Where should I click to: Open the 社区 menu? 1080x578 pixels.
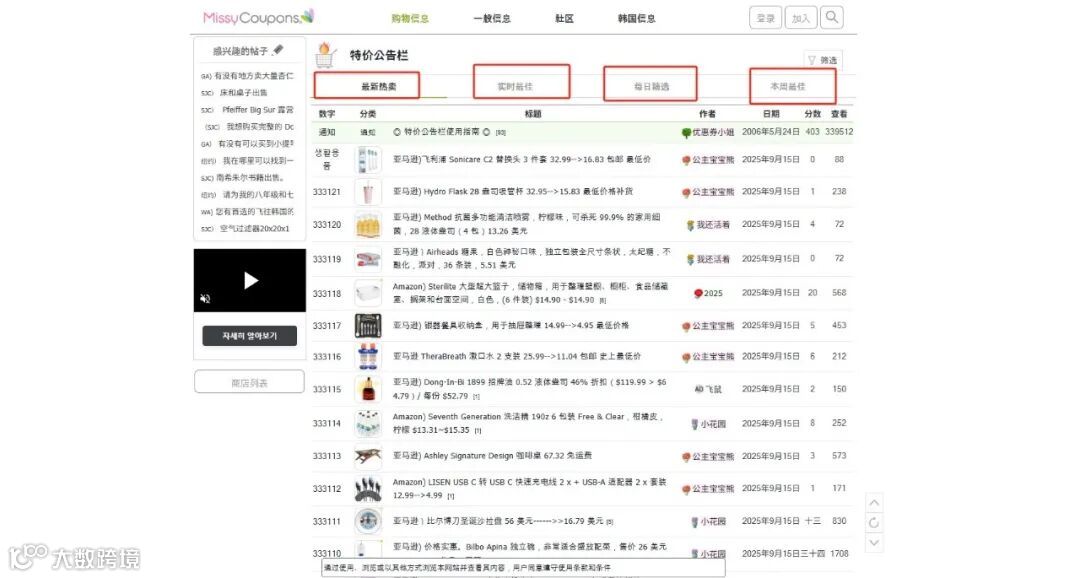(564, 18)
